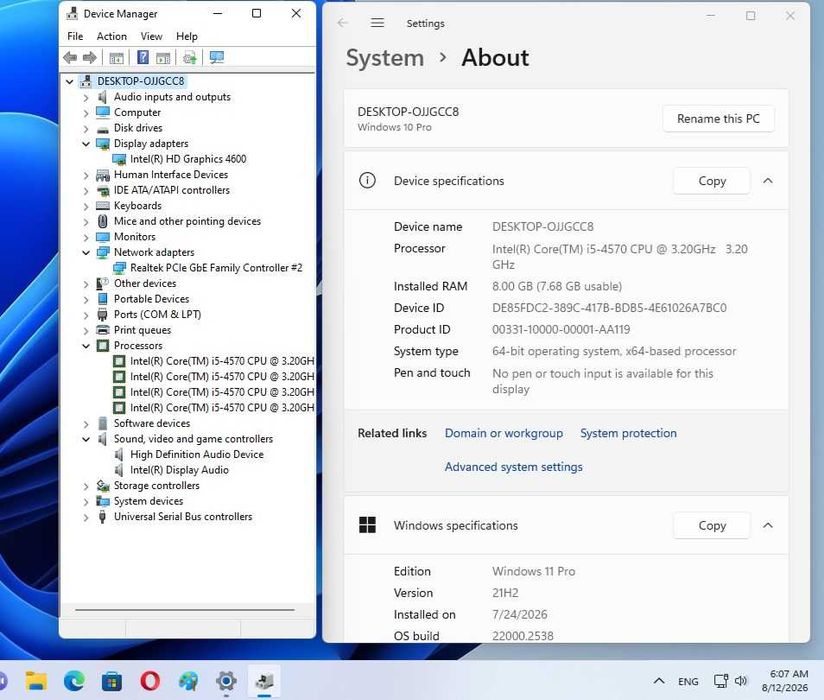824x700 pixels.
Task: Copy the Device specifications
Action: point(712,181)
